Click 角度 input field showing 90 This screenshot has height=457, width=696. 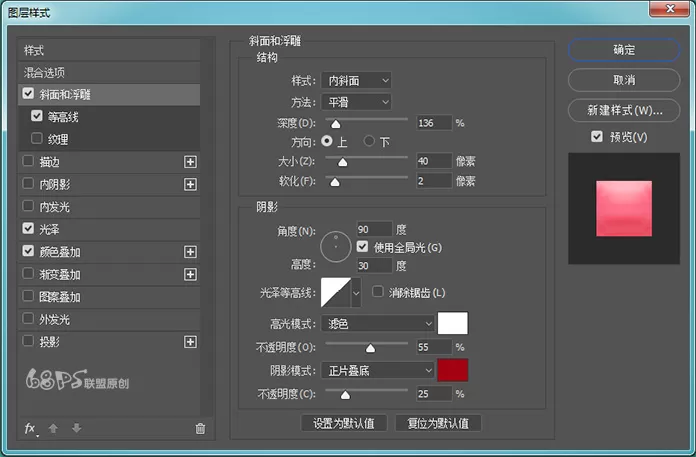(x=375, y=229)
